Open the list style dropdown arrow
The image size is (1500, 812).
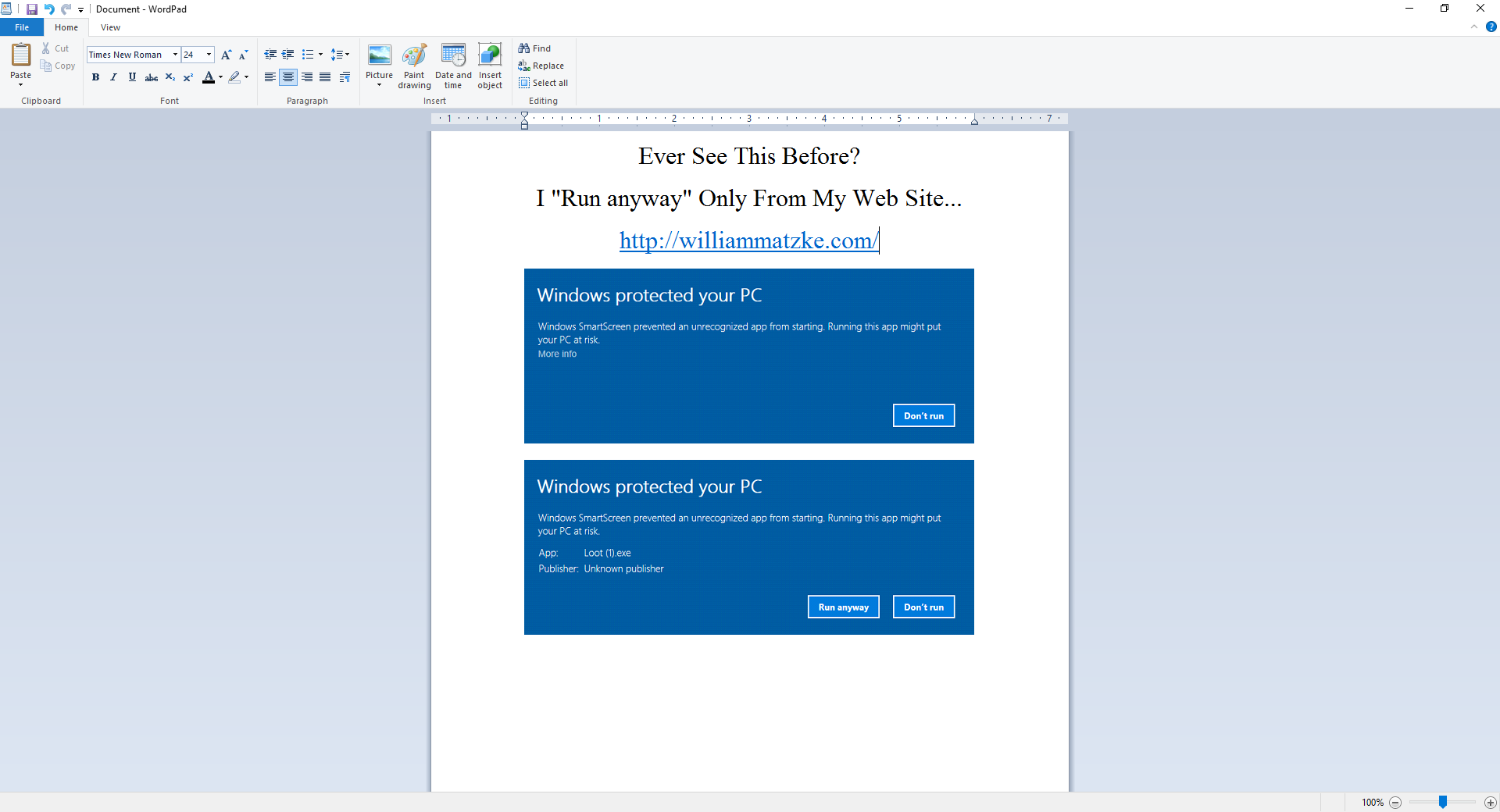[321, 55]
